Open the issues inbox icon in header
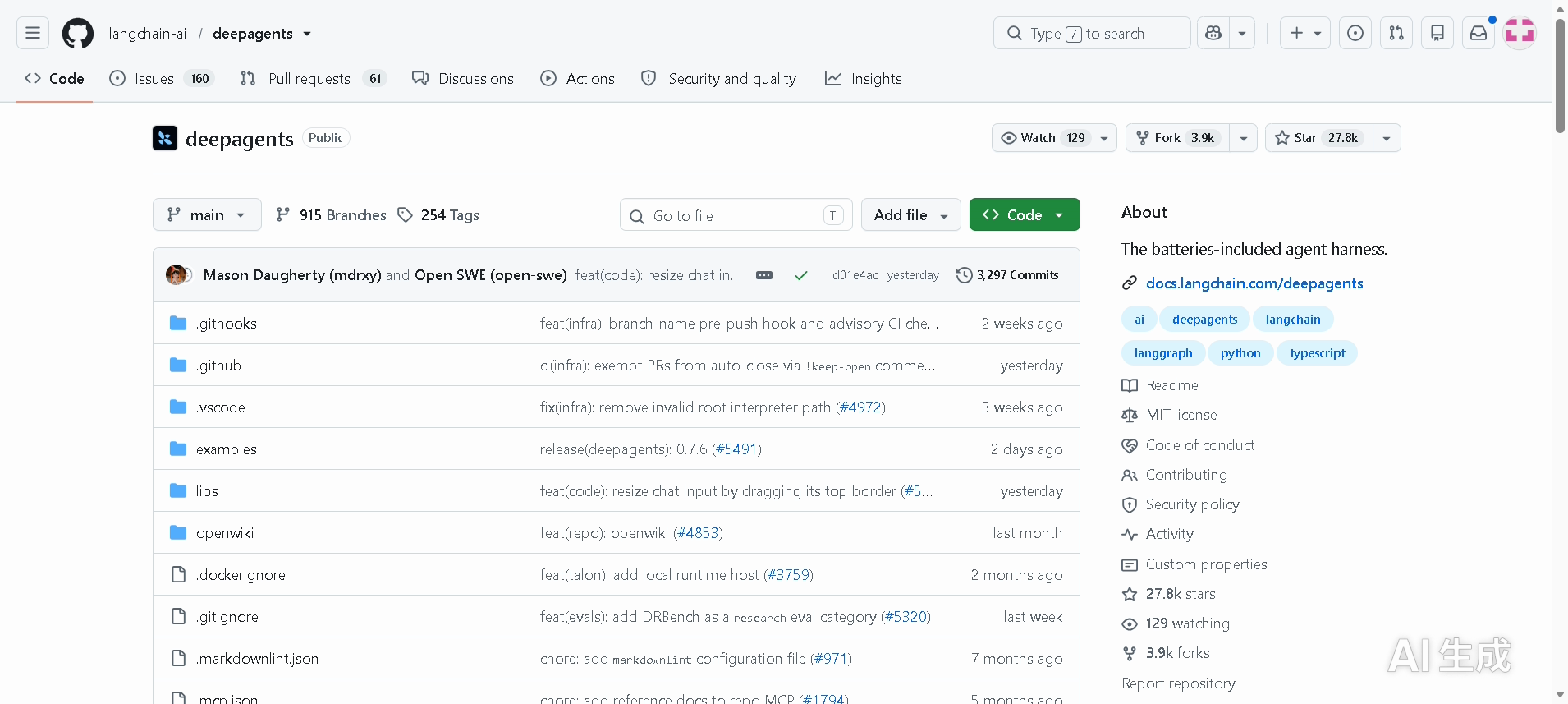The image size is (1568, 704). click(x=1355, y=33)
